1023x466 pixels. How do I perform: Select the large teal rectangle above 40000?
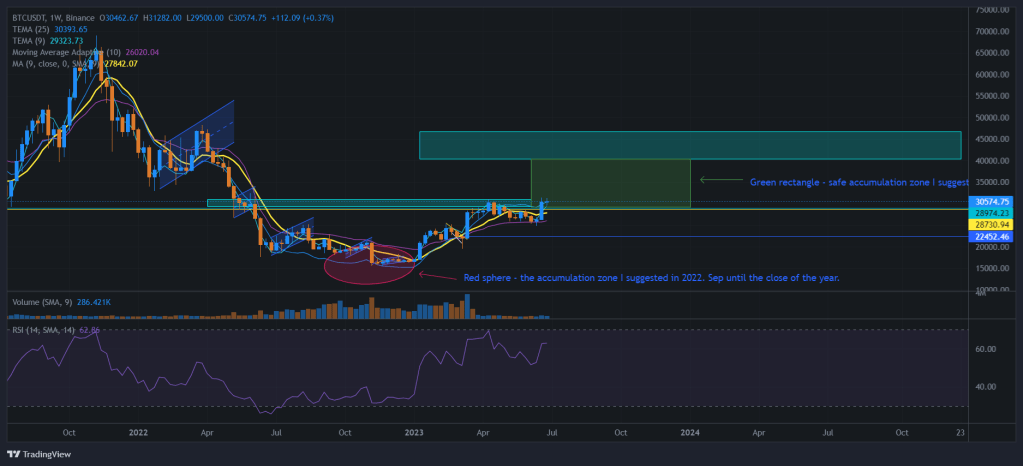690,145
